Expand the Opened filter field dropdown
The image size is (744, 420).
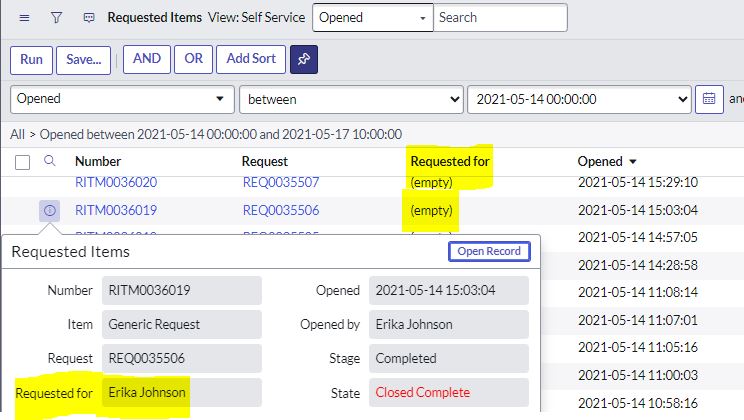point(122,99)
